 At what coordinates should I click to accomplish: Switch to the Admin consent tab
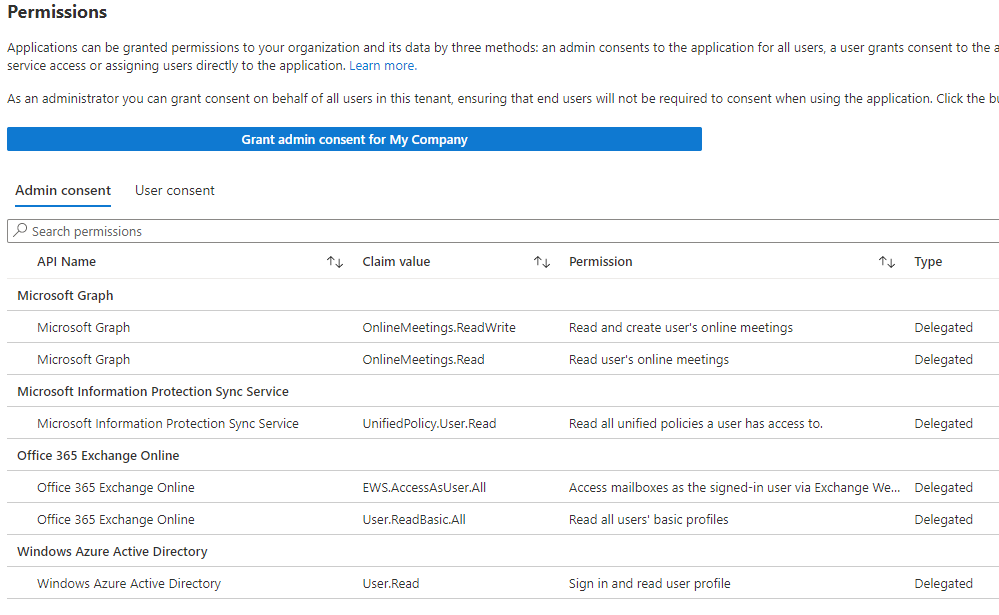click(x=63, y=191)
